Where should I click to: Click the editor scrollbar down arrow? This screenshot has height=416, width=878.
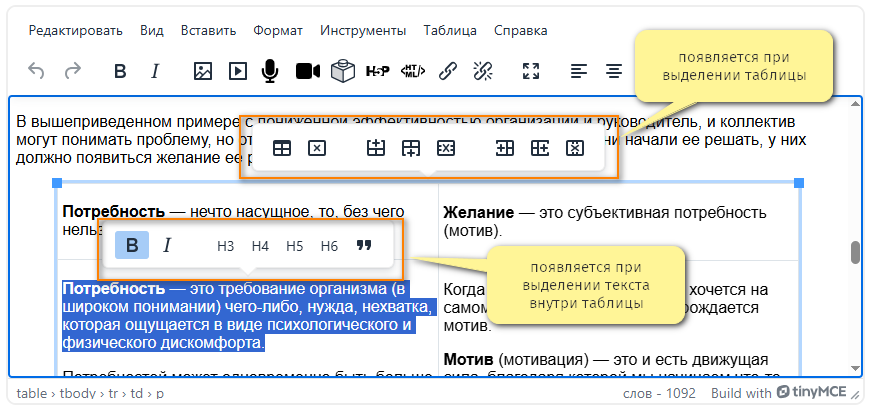pos(855,368)
